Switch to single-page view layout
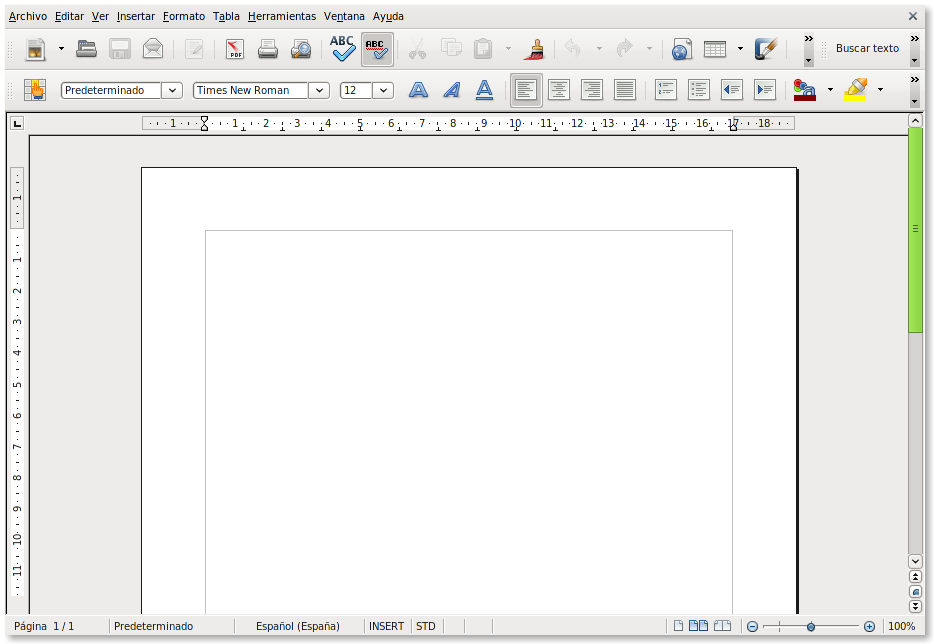 [678, 626]
